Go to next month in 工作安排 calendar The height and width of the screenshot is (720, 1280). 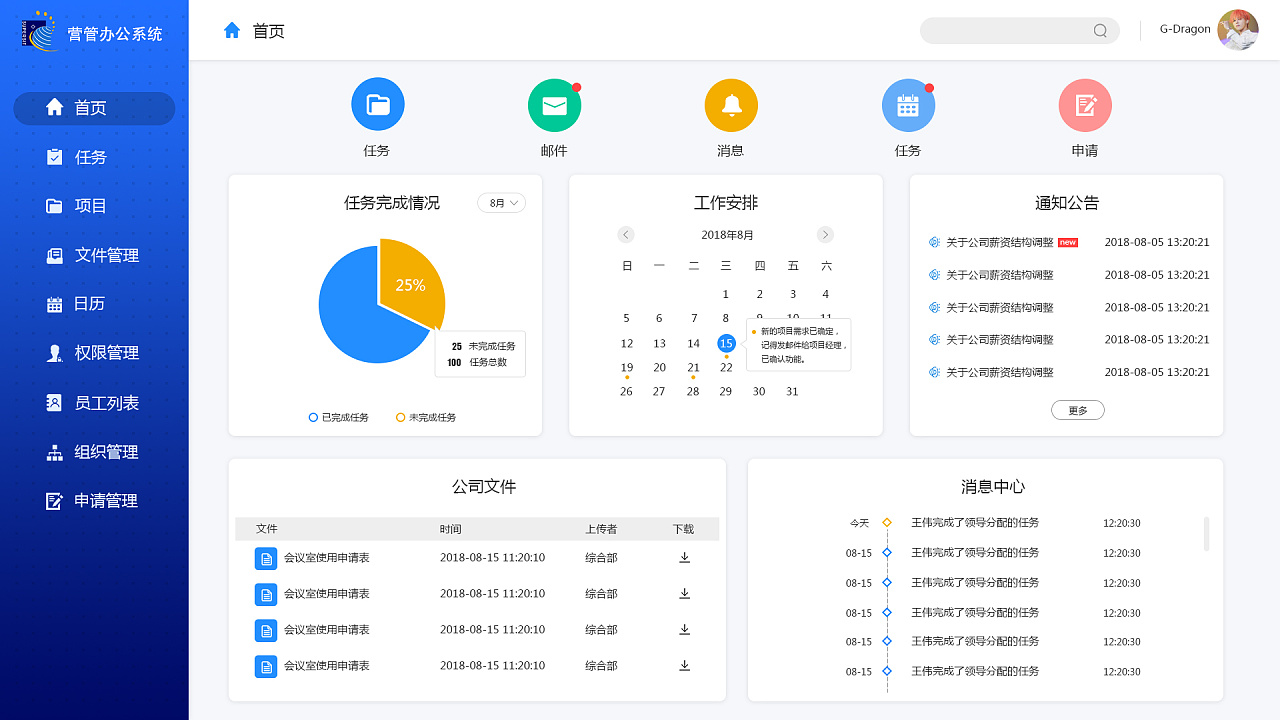825,234
